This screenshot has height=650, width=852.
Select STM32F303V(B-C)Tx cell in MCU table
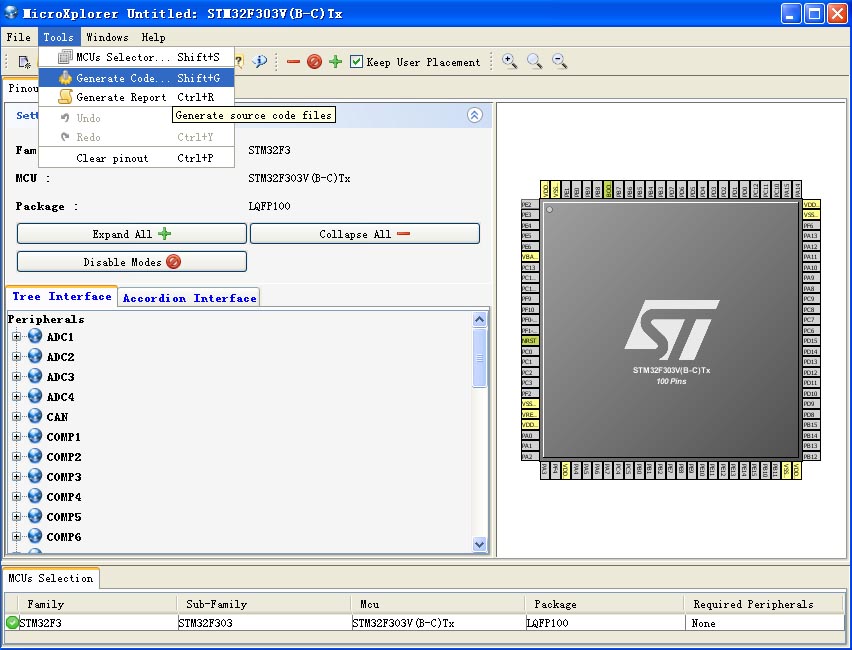438,622
